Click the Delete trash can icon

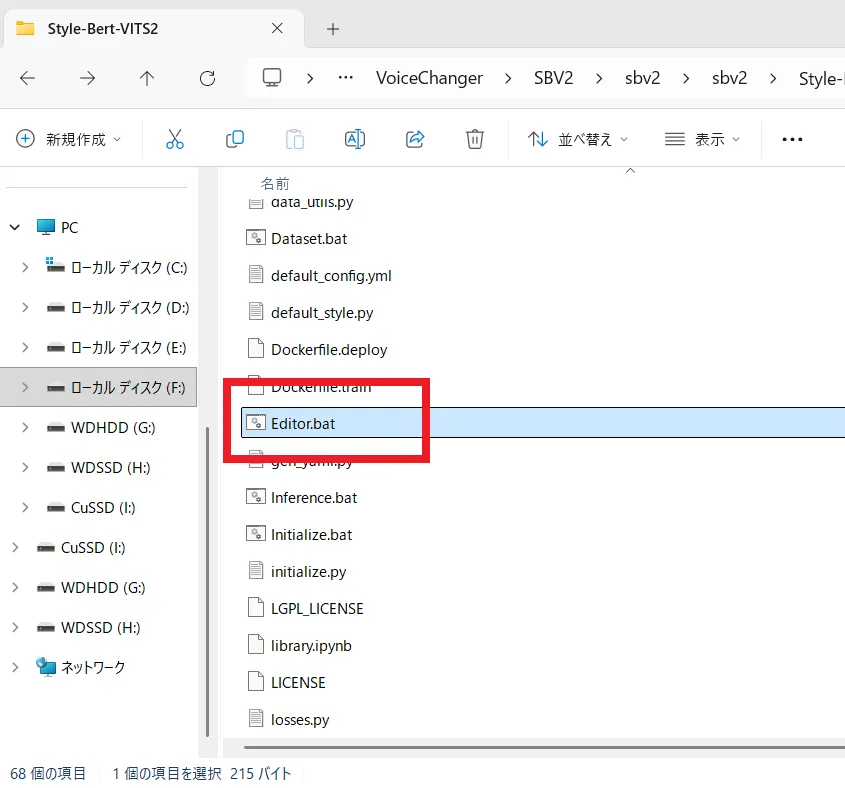(x=475, y=139)
